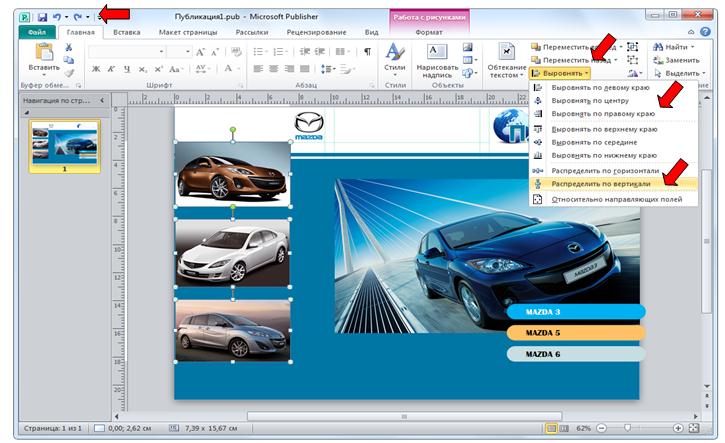725x443 pixels.
Task: Zoom in using the plus button
Action: point(678,428)
